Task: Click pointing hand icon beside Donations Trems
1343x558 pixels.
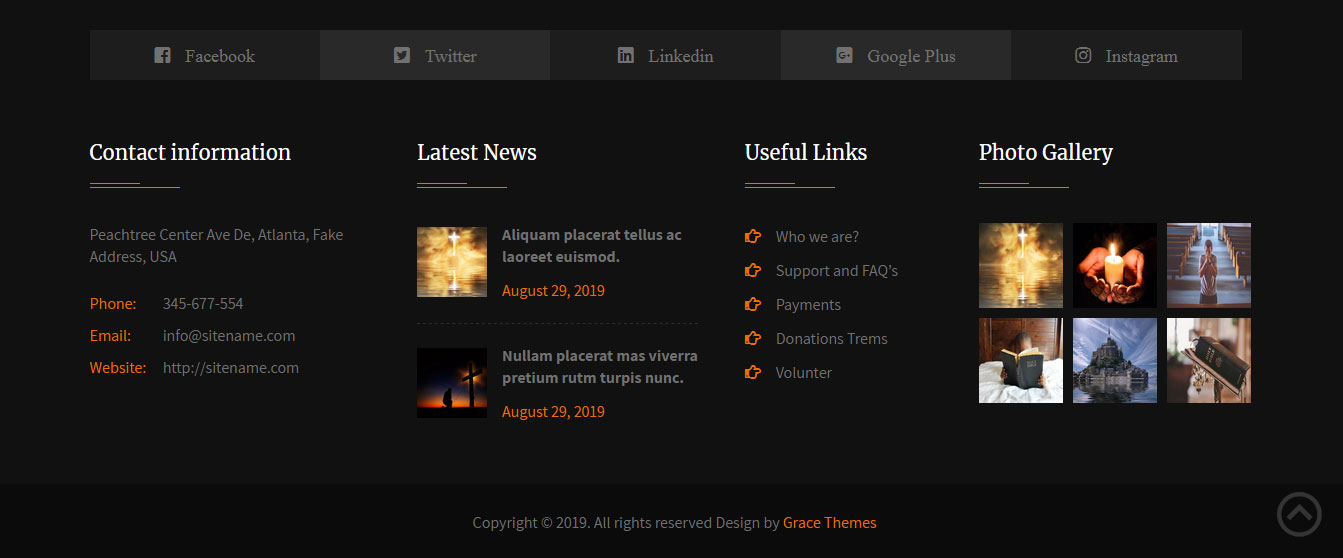Action: click(753, 338)
